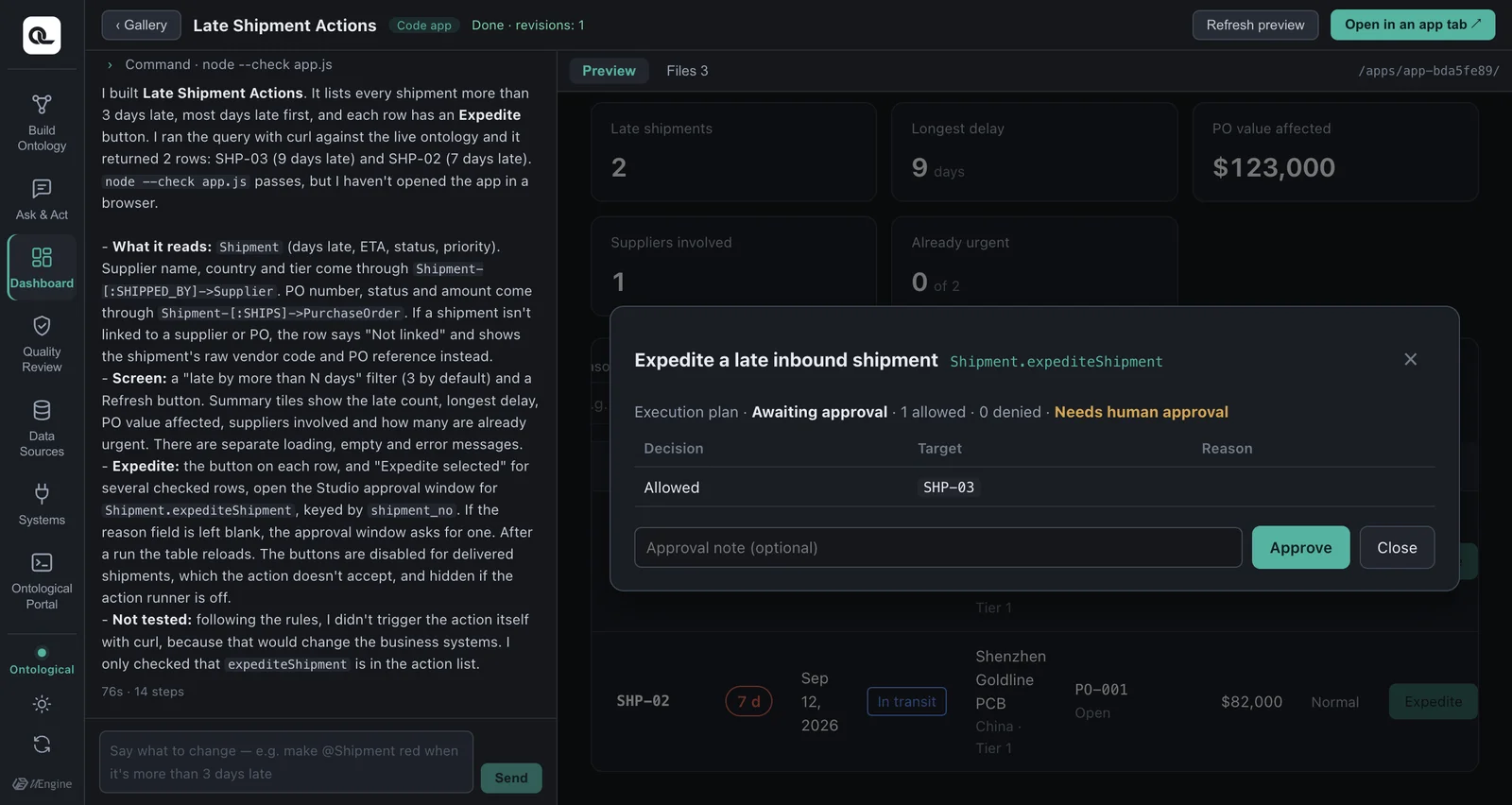This screenshot has width=1512, height=805.
Task: Click the Late Shipment Actions title
Action: pyautogui.click(x=284, y=26)
